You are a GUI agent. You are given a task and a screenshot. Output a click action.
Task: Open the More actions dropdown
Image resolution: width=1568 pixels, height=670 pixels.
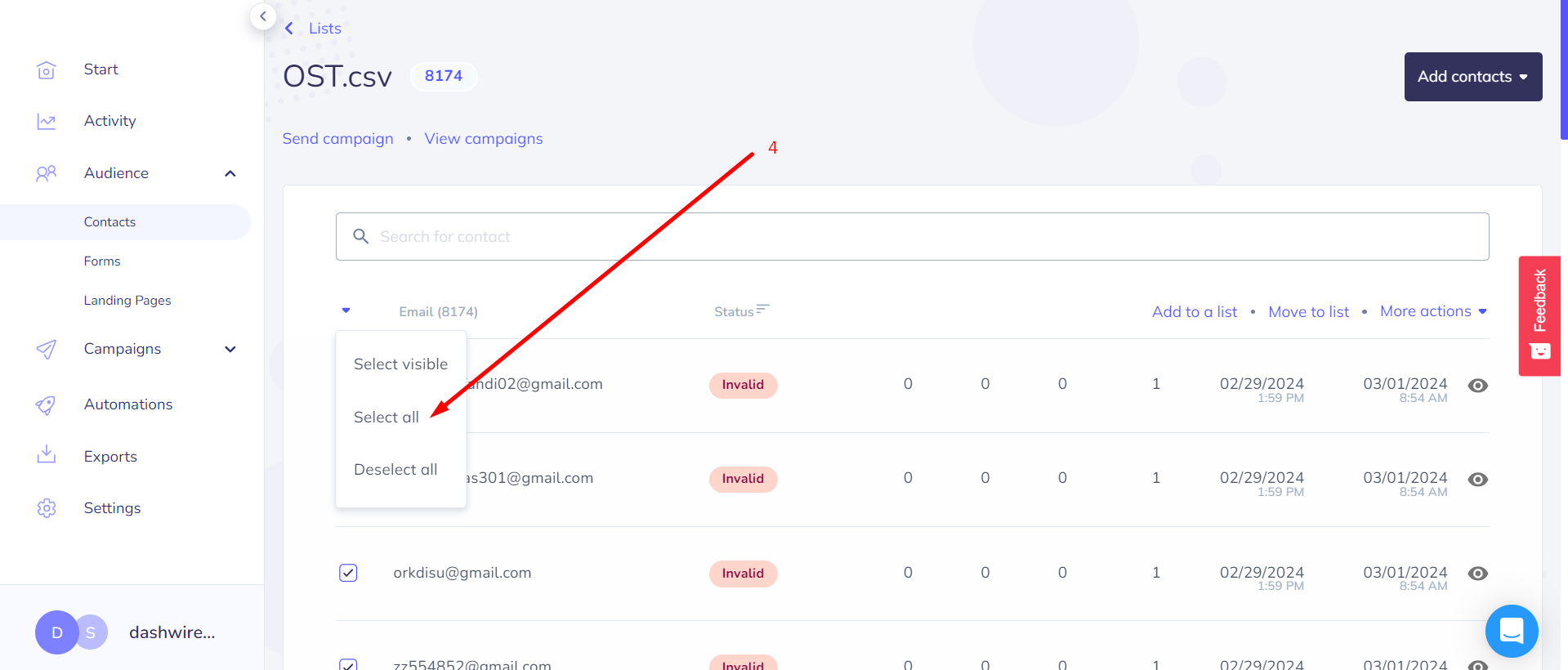[1434, 311]
